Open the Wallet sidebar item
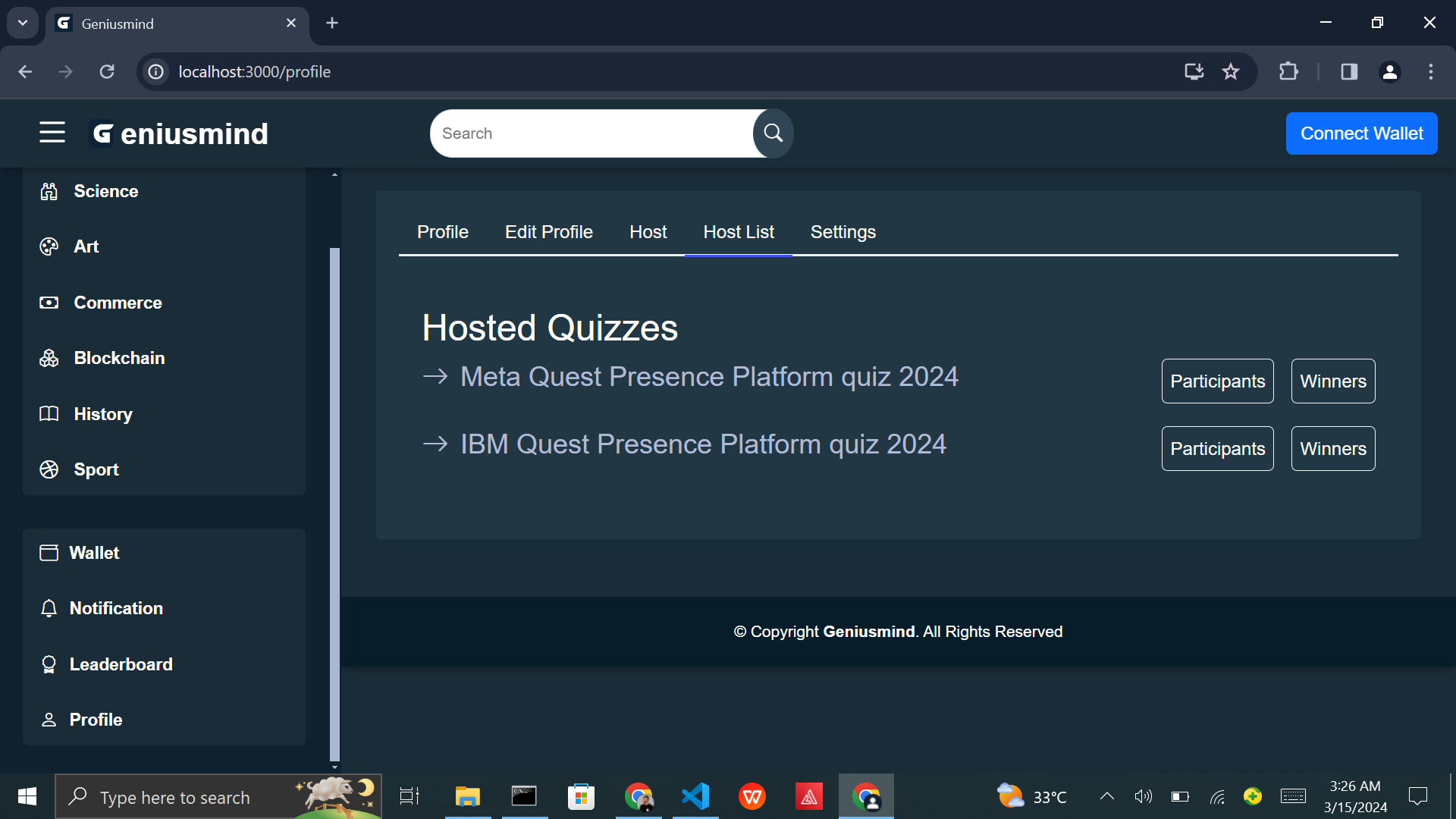The width and height of the screenshot is (1456, 819). pos(94,553)
